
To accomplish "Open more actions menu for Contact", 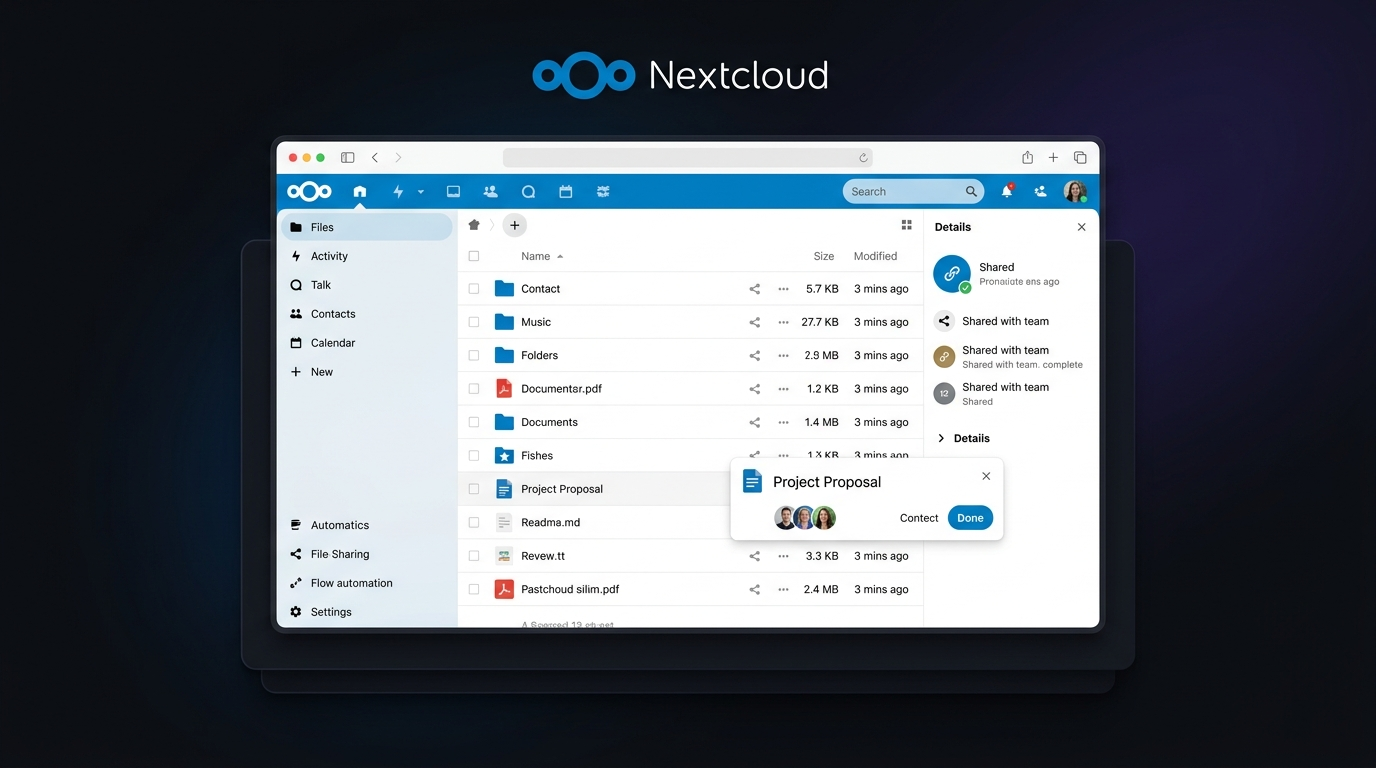I will pyautogui.click(x=784, y=289).
